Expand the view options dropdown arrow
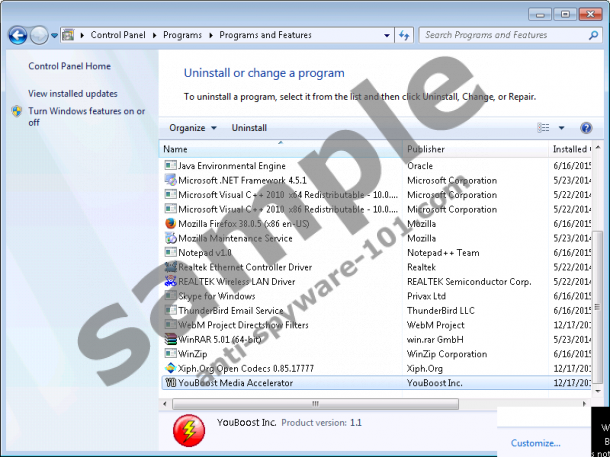This screenshot has width=610, height=457. (x=561, y=128)
